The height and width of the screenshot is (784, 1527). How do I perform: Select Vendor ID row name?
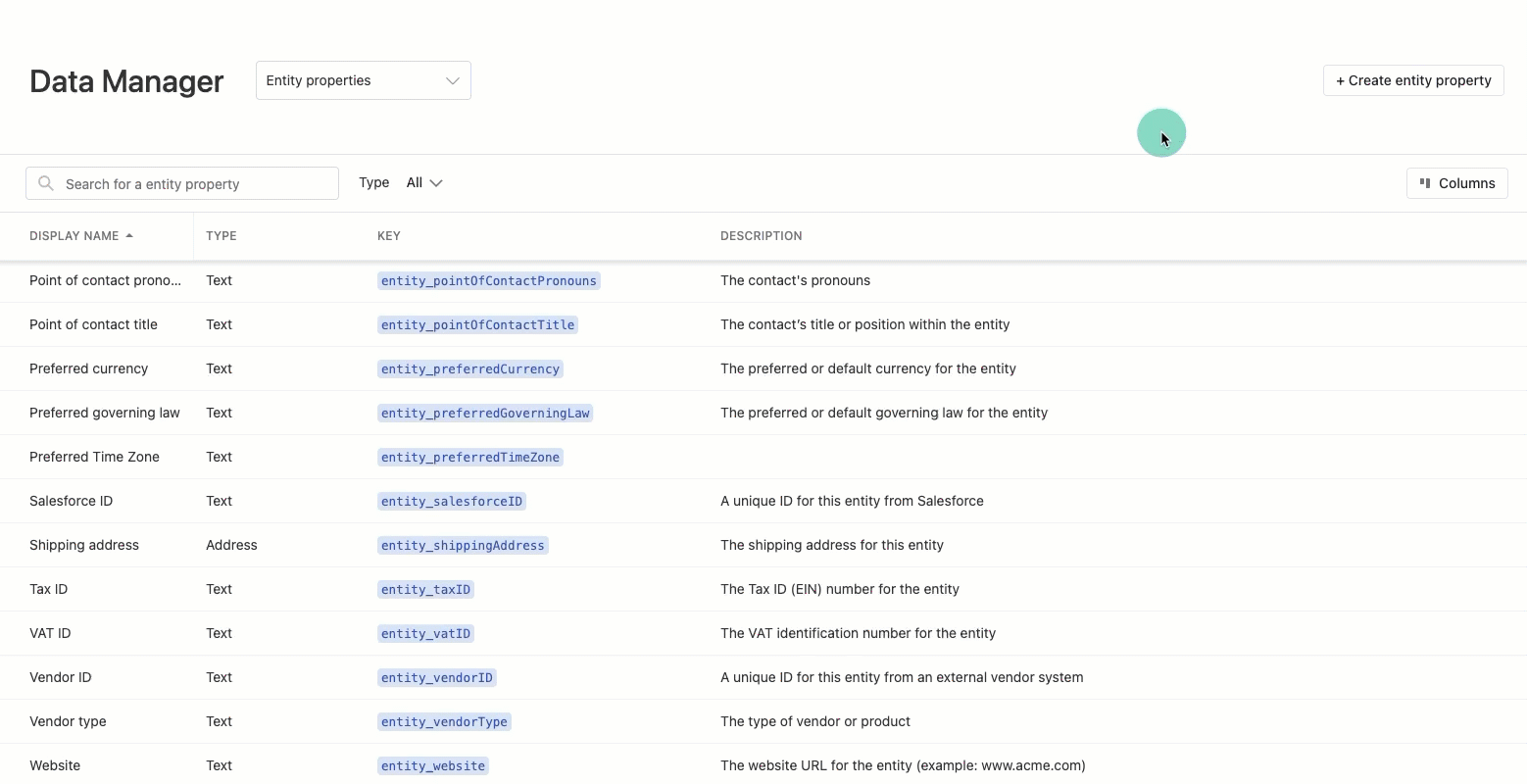[x=60, y=677]
